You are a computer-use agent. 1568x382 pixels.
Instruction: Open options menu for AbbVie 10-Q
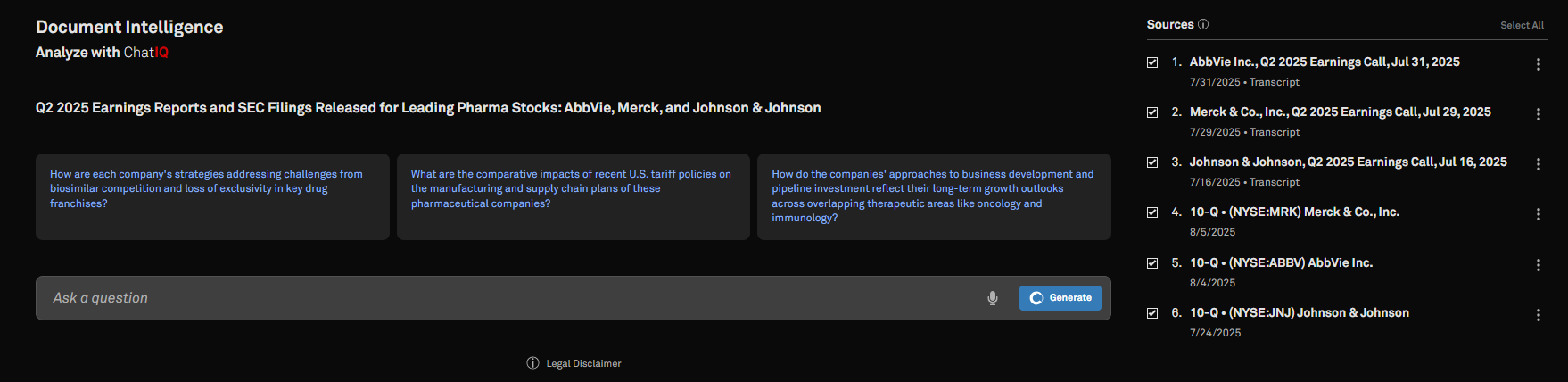point(1538,265)
